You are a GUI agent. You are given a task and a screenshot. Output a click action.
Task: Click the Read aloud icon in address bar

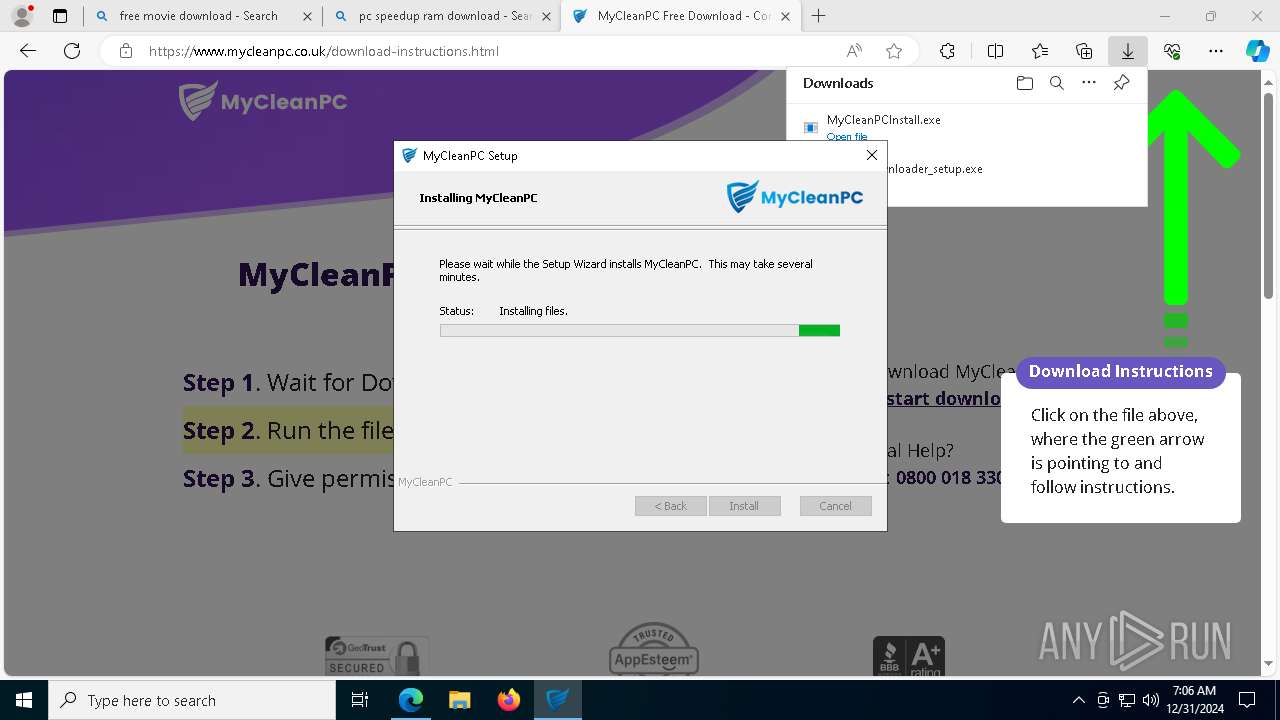[x=854, y=51]
